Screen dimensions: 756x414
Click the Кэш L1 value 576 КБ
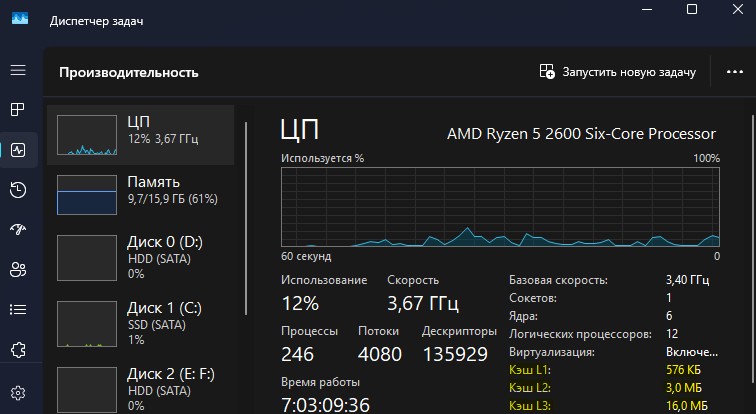pyautogui.click(x=683, y=370)
